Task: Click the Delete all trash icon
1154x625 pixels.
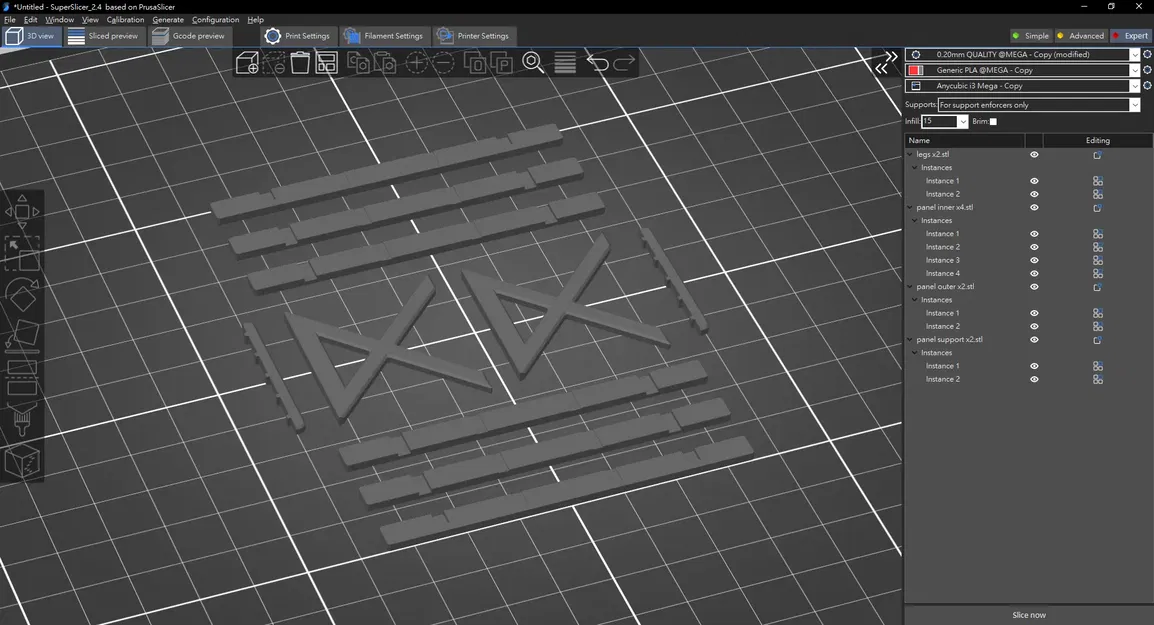Action: 300,63
